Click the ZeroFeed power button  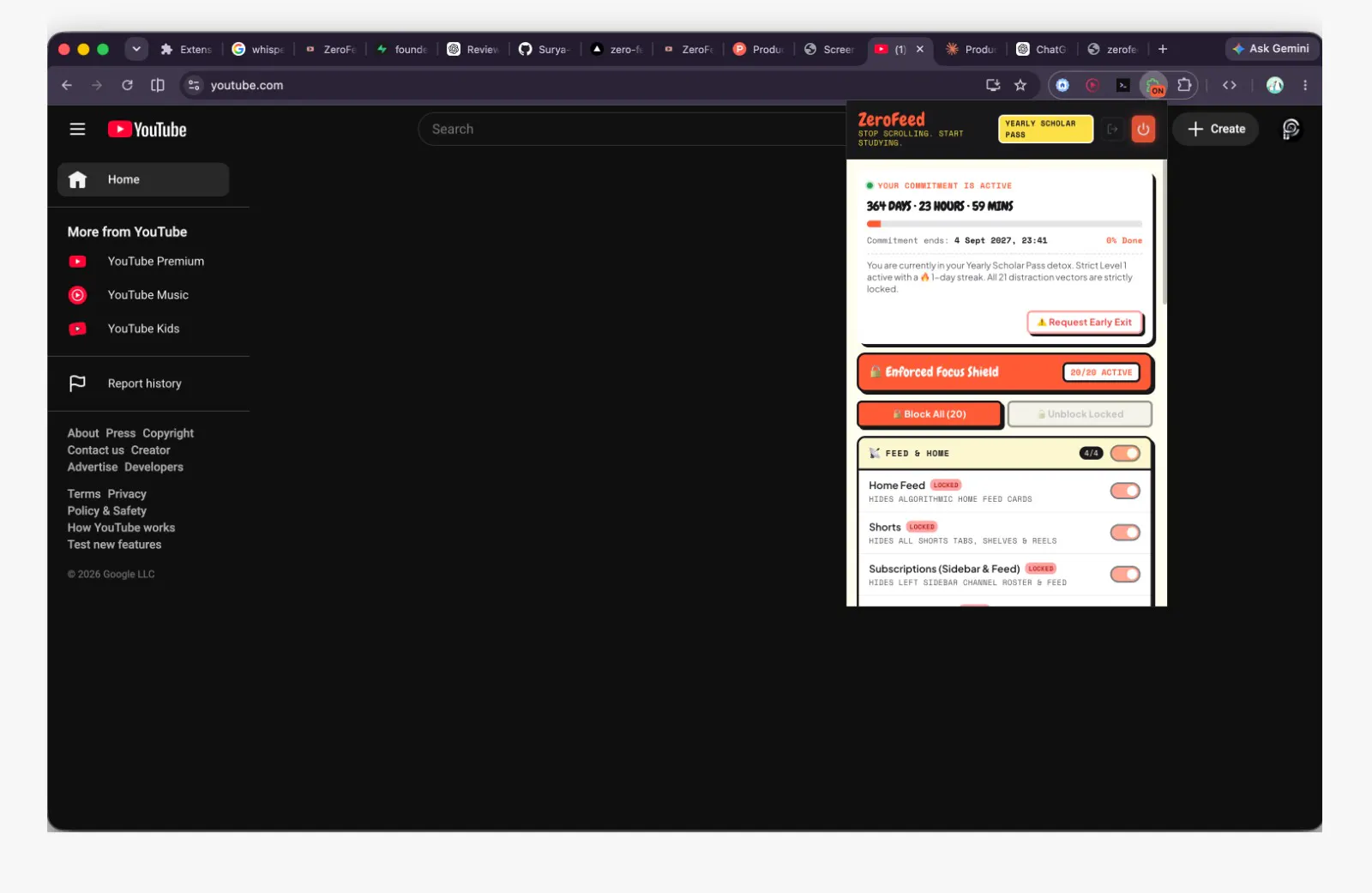1143,130
